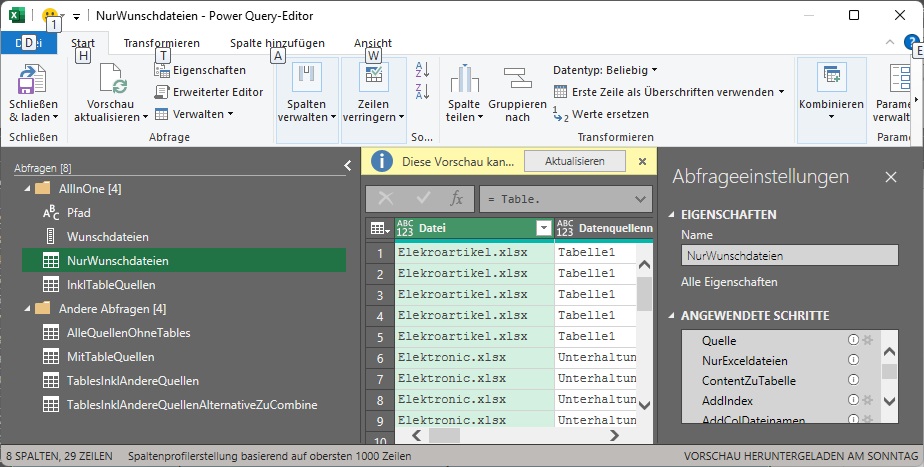Click the green Excel application icon
This screenshot has height=467, width=924.
click(16, 15)
